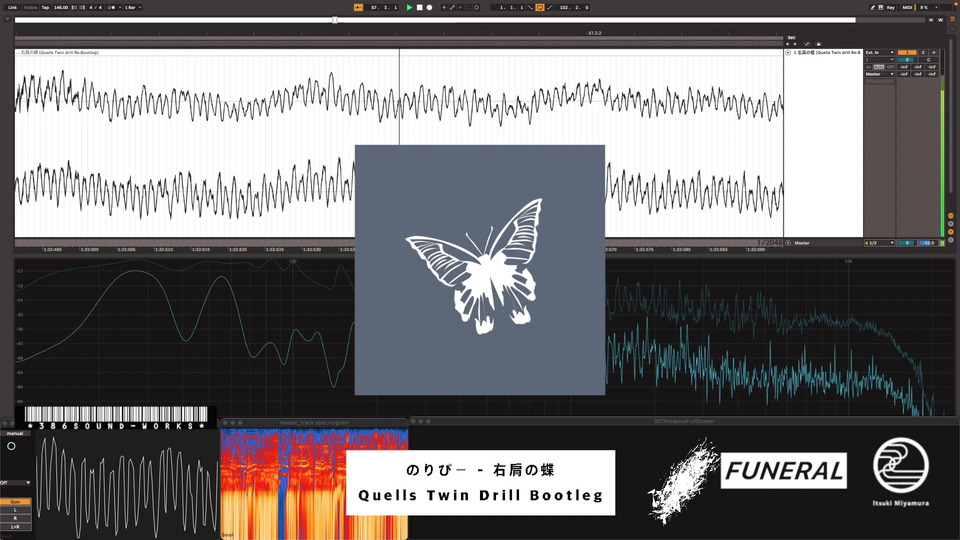This screenshot has height=540, width=960.
Task: Open the Master 1/2 output dropdown
Action: [880, 243]
